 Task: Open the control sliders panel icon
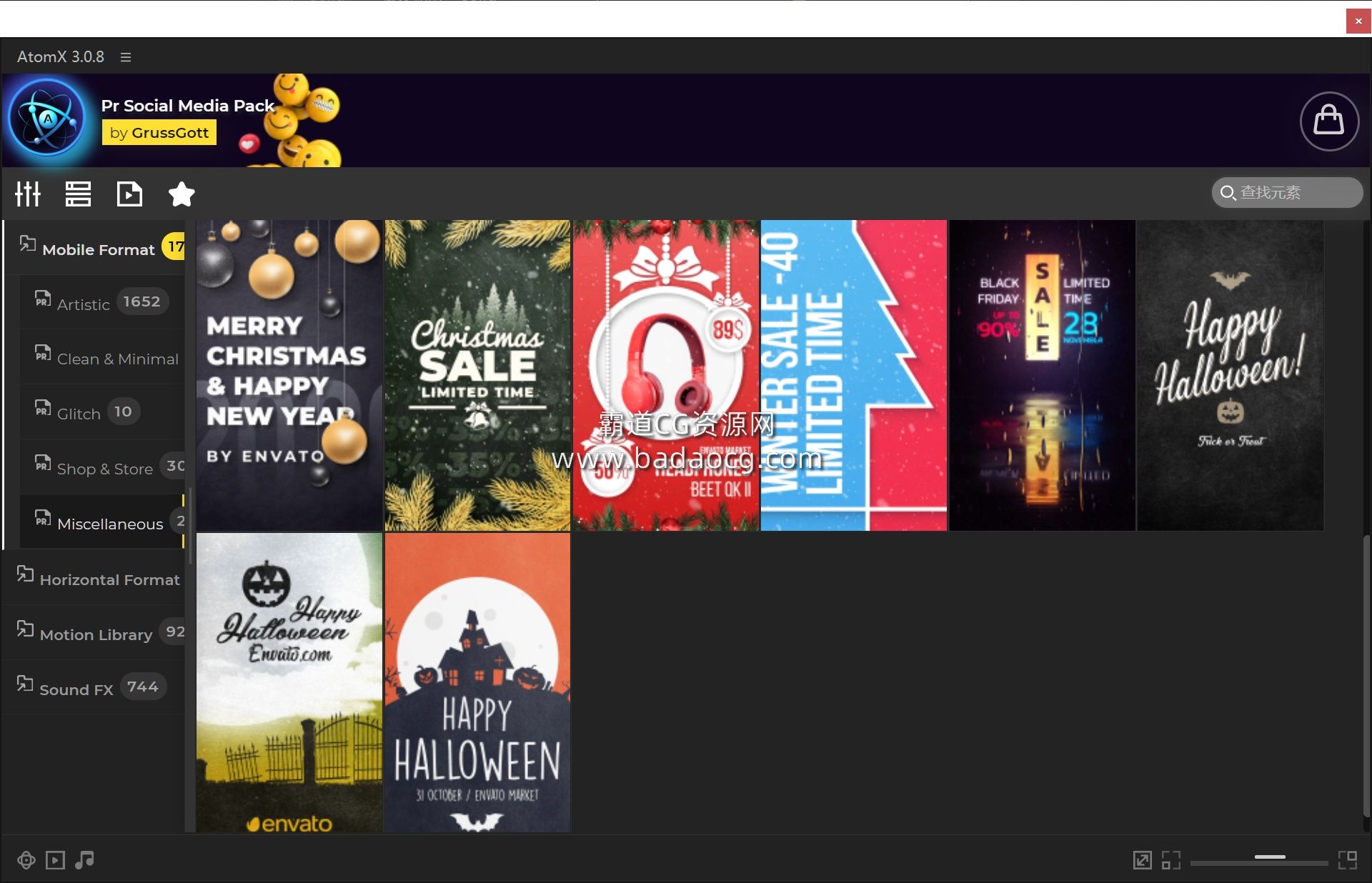tap(28, 194)
